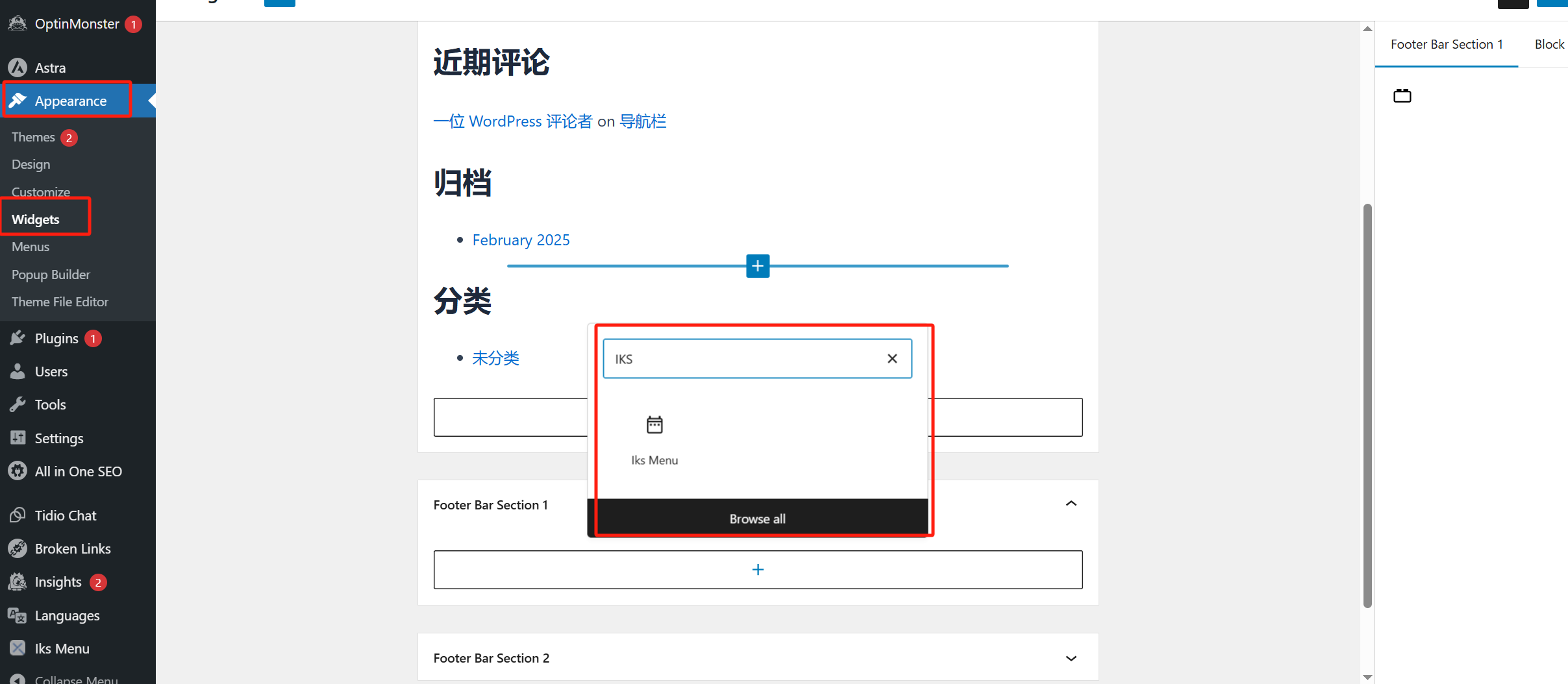Click the blue inline block inserter plus
Viewport: 1568px width, 684px height.
point(758,266)
